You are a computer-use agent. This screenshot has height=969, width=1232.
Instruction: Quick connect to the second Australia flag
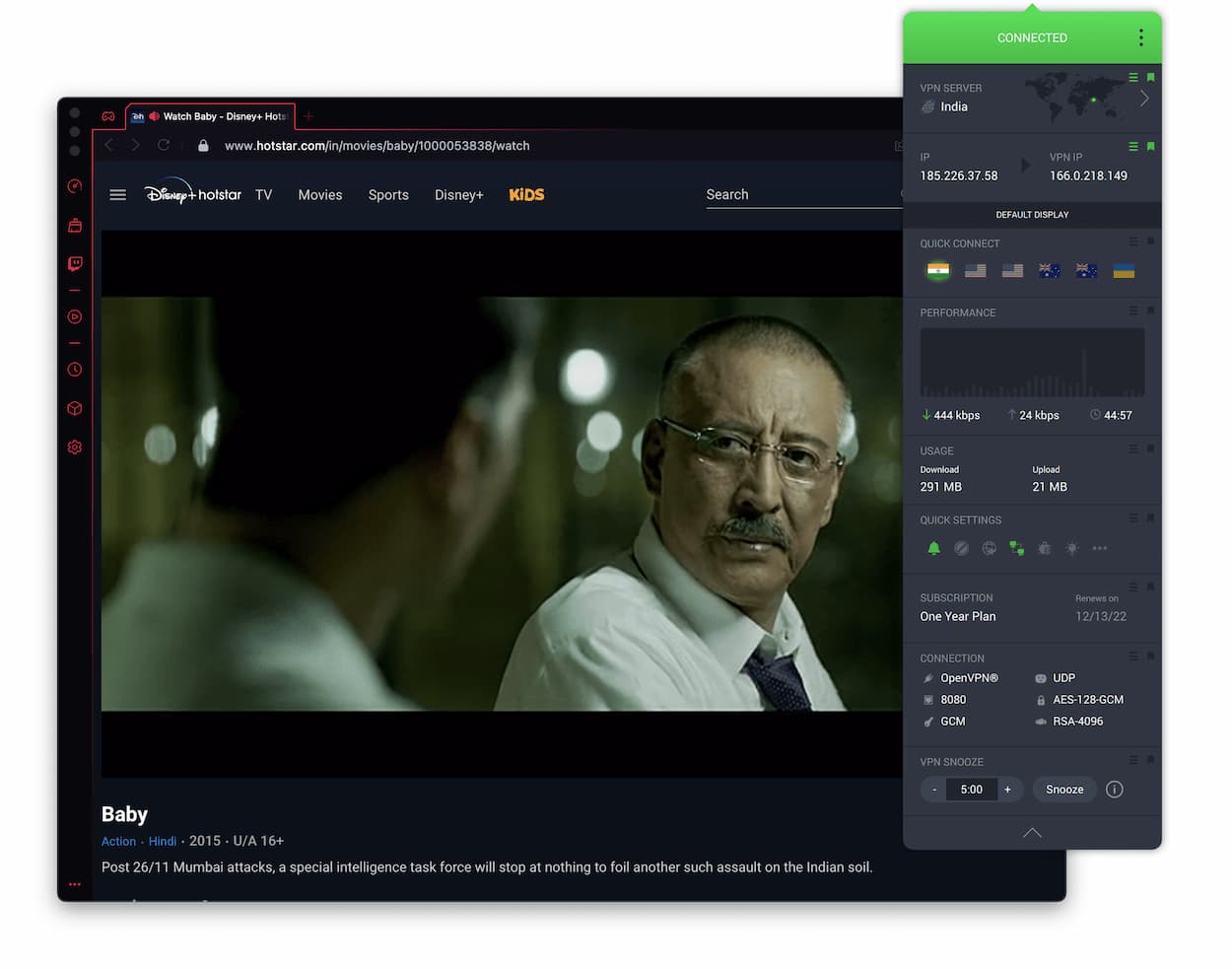(1087, 270)
